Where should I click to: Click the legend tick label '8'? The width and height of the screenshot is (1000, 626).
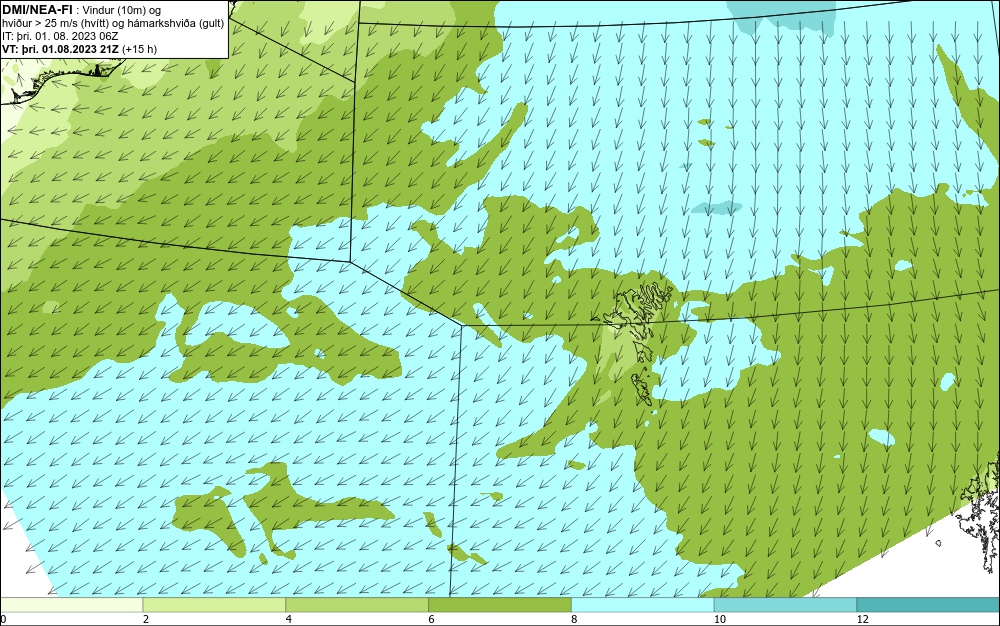coord(575,619)
